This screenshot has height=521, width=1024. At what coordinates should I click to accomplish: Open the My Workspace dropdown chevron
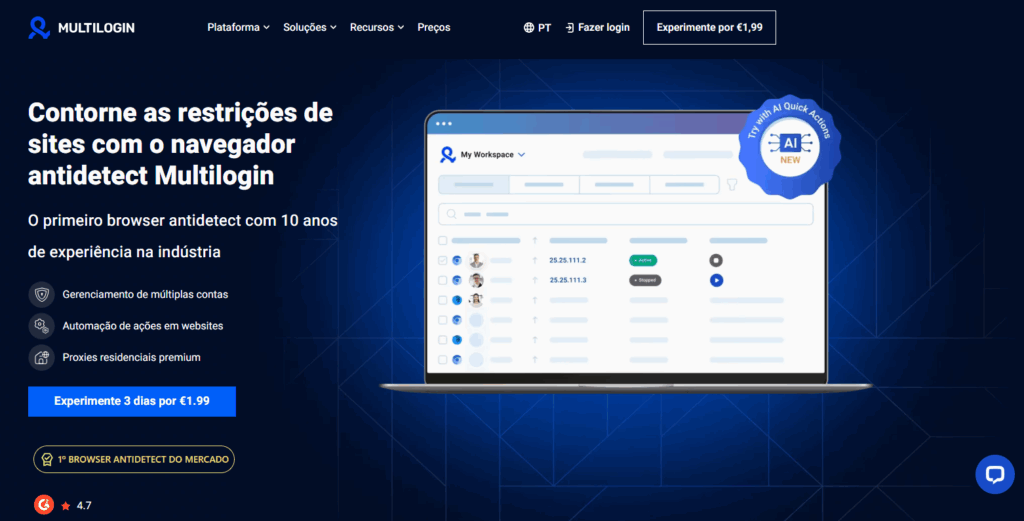(522, 155)
